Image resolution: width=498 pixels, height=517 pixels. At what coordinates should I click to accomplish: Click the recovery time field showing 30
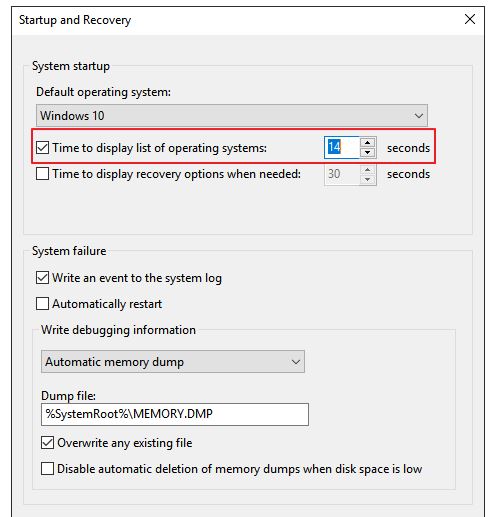click(x=342, y=174)
